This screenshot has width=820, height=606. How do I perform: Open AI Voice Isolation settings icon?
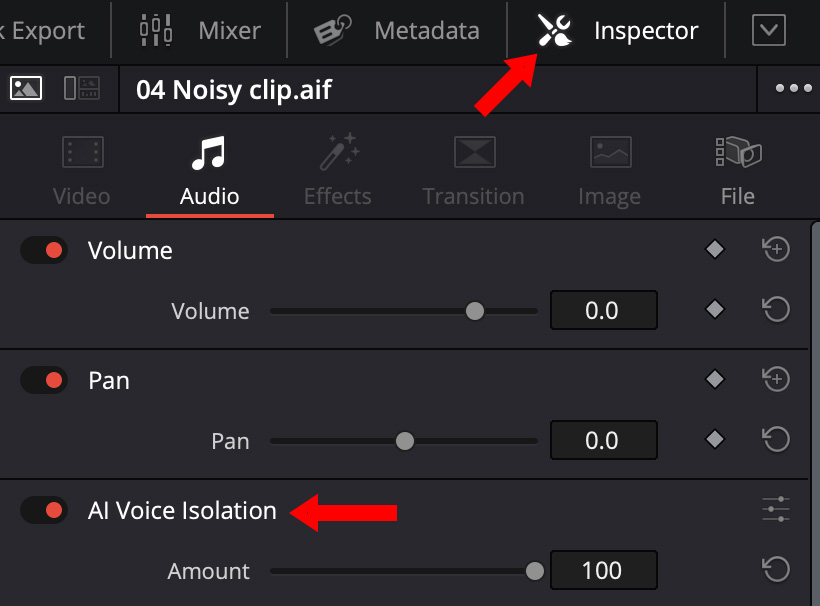(776, 510)
